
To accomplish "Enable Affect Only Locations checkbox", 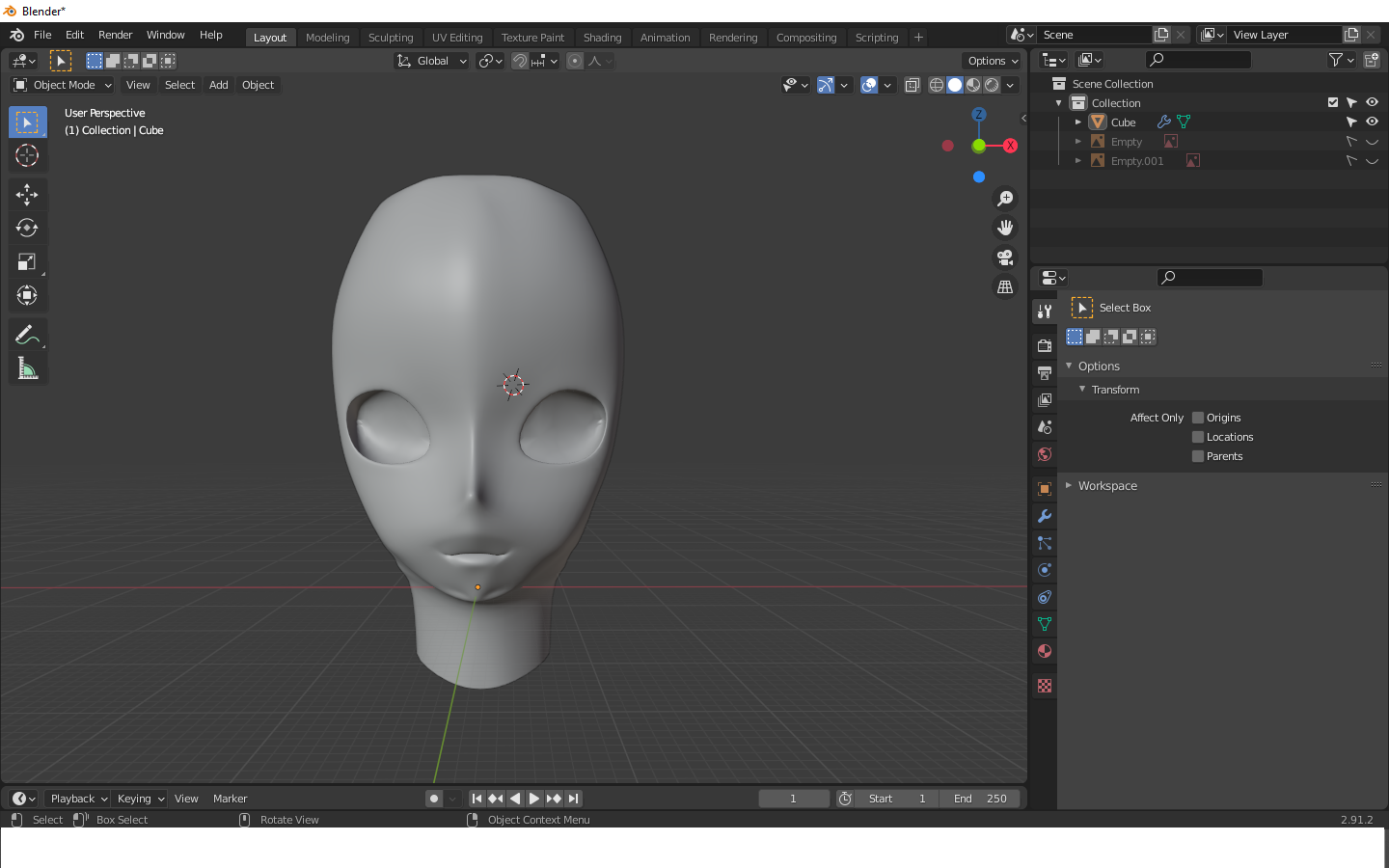I will coord(1198,437).
